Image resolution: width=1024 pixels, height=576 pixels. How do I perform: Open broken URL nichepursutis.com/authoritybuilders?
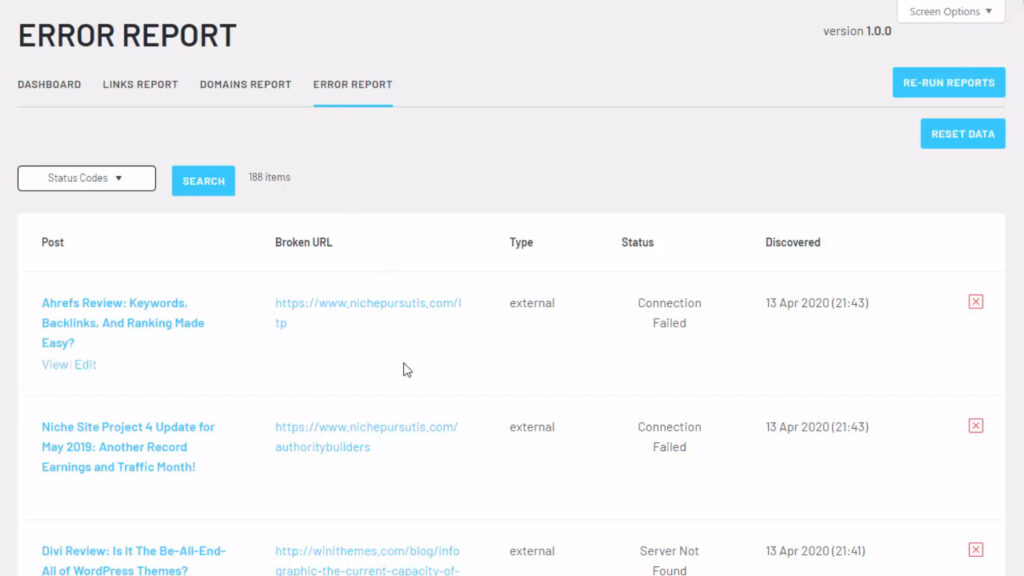(366, 437)
